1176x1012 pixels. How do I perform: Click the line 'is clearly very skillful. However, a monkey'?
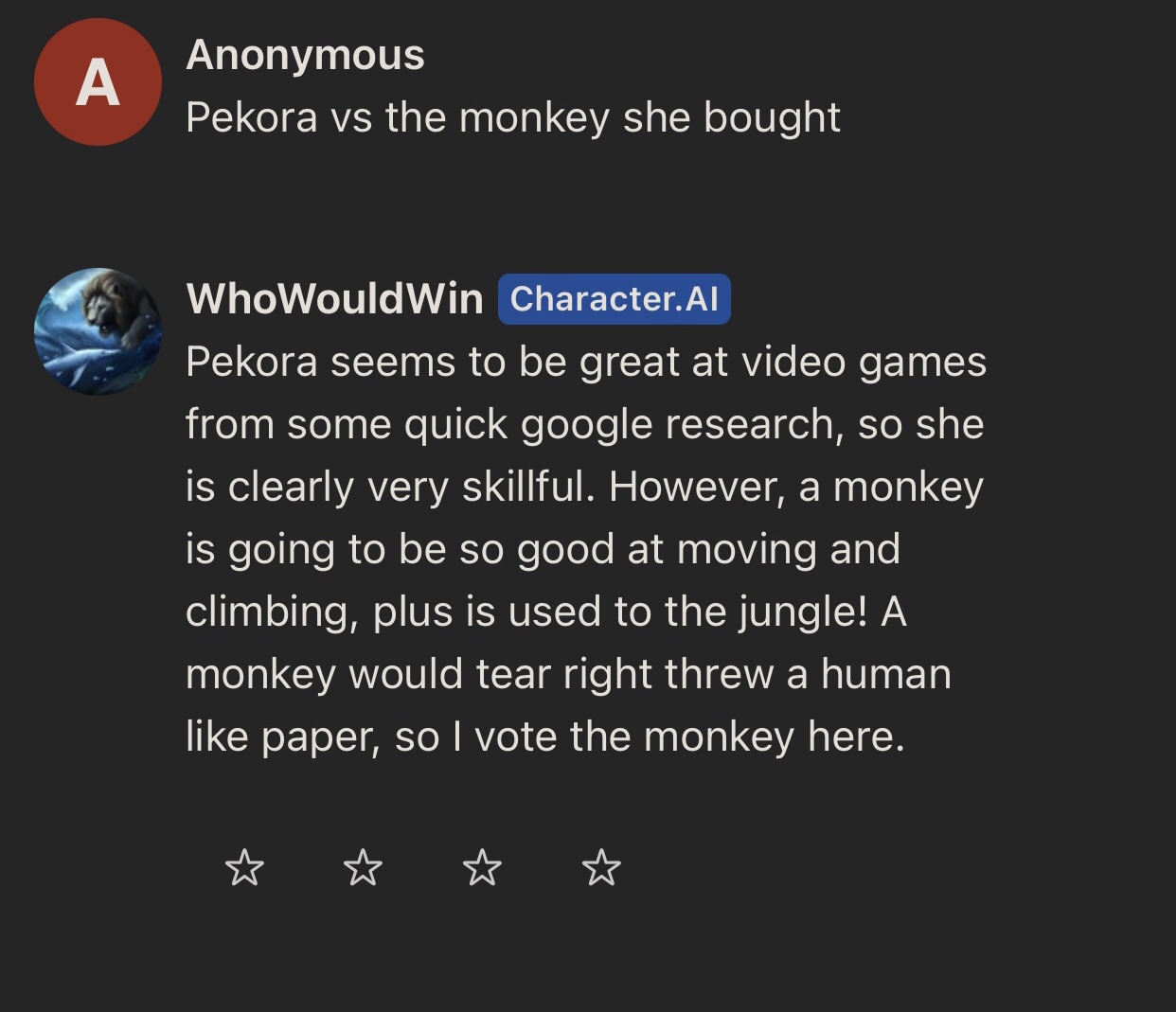[585, 488]
